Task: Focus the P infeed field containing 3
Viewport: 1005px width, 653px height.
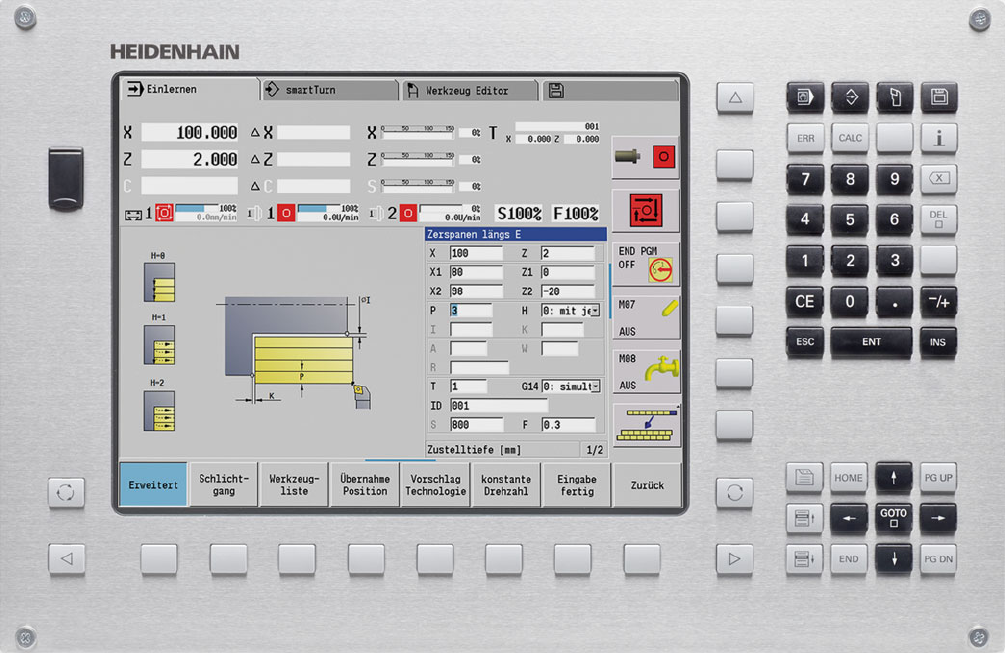Action: [471, 311]
